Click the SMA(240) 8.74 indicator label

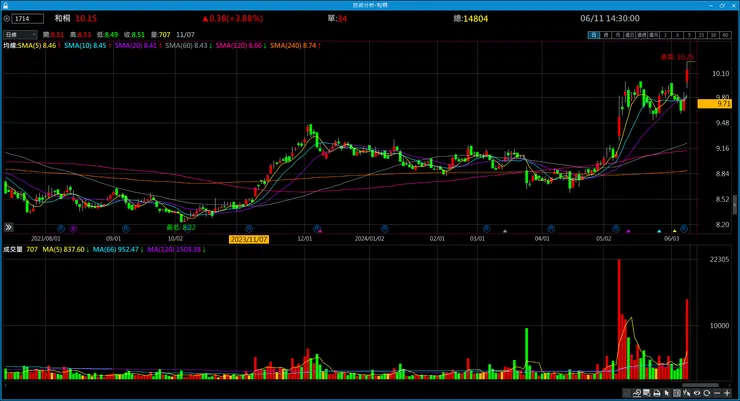293,46
